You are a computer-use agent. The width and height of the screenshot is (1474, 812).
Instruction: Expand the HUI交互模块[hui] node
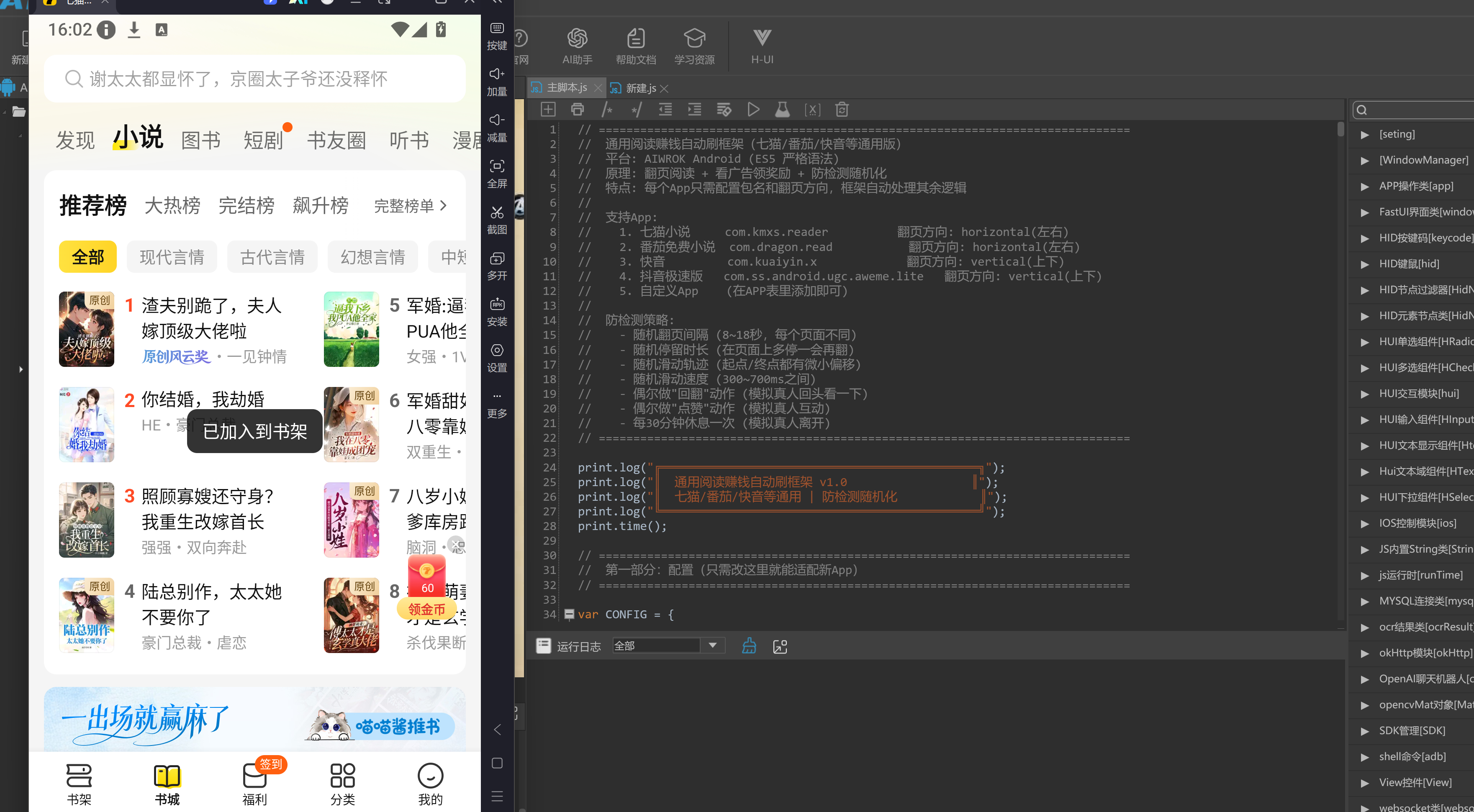point(1365,393)
